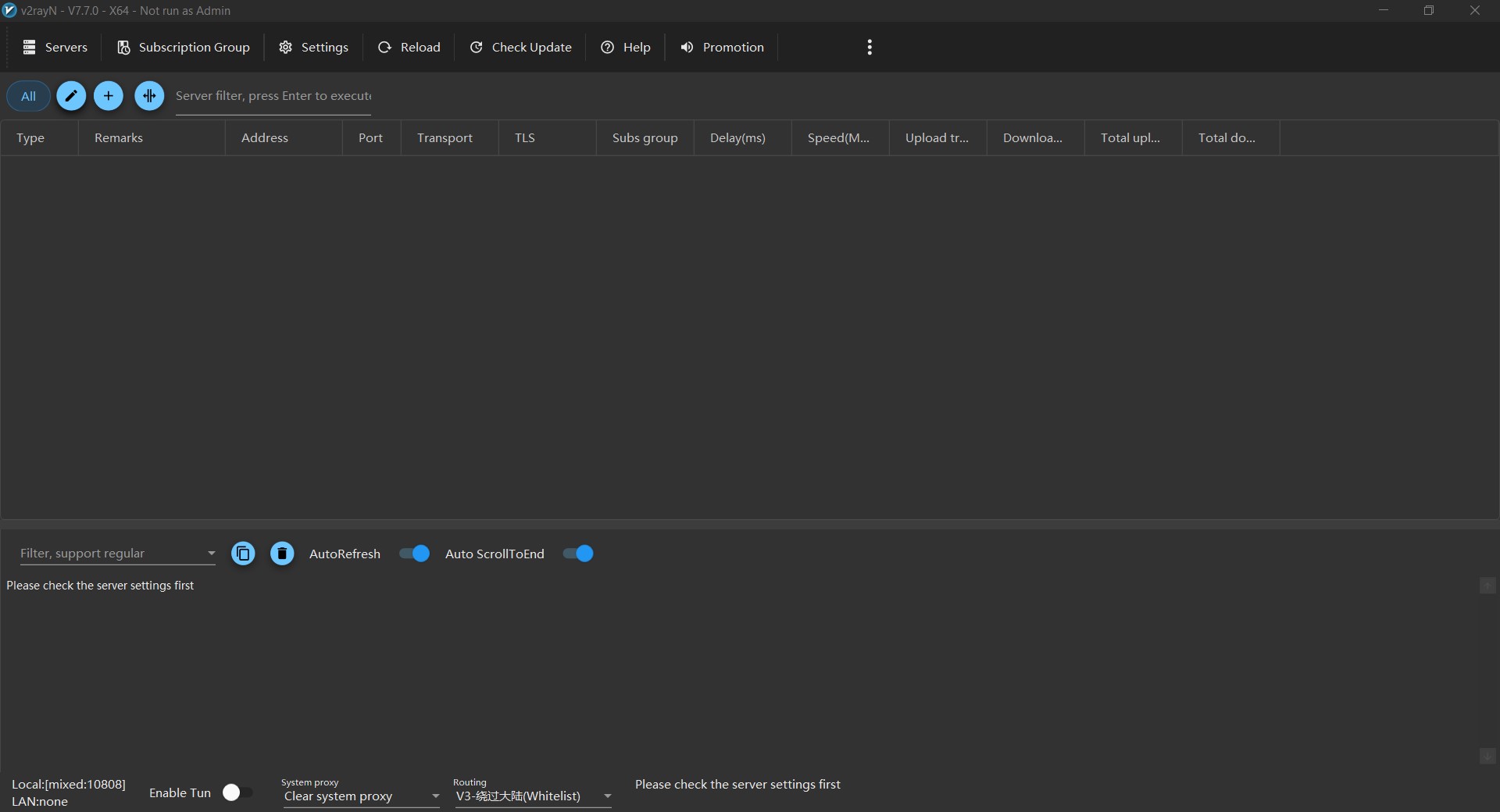Click the plus add subscription icon
The width and height of the screenshot is (1500, 812).
tap(109, 96)
